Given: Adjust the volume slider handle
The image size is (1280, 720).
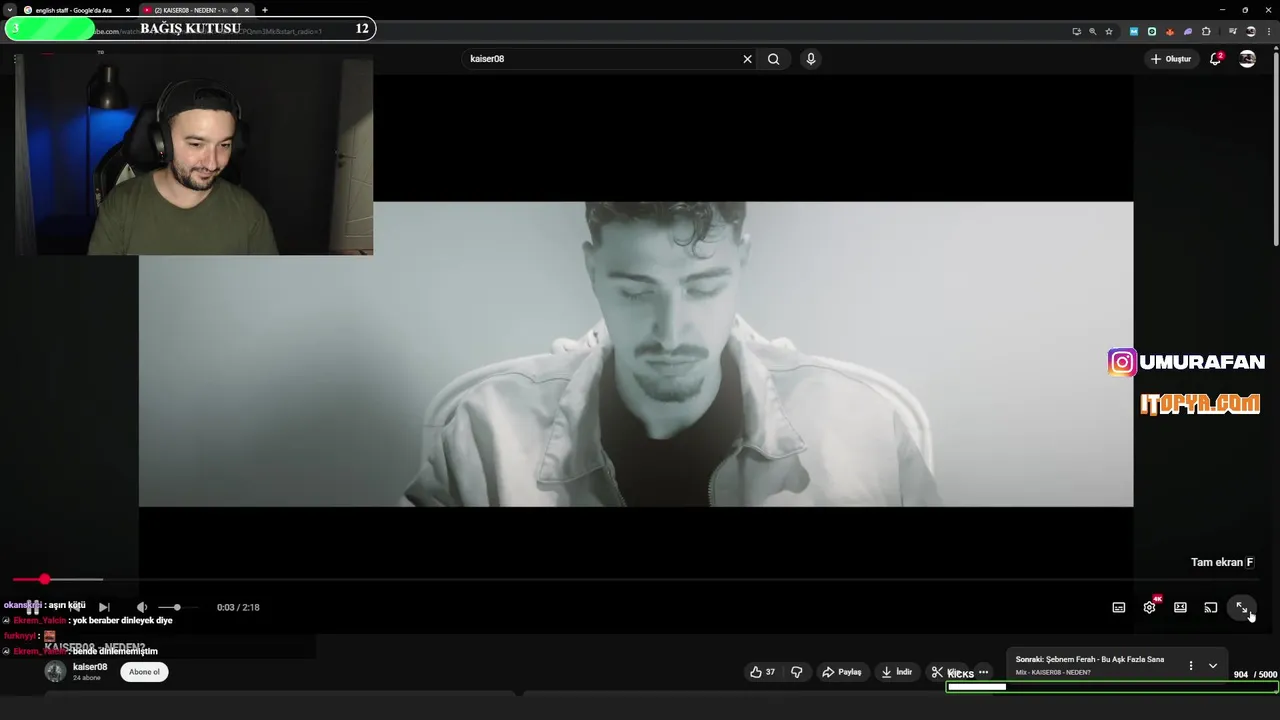Looking at the screenshot, I should 177,607.
